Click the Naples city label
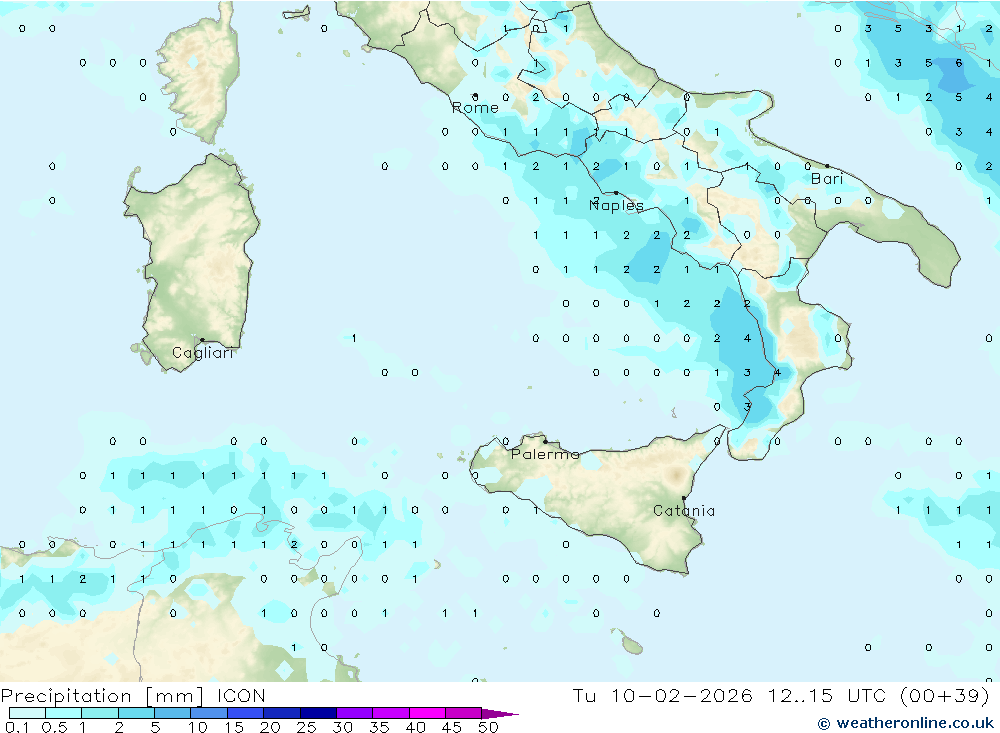This screenshot has width=1000, height=733. click(616, 205)
